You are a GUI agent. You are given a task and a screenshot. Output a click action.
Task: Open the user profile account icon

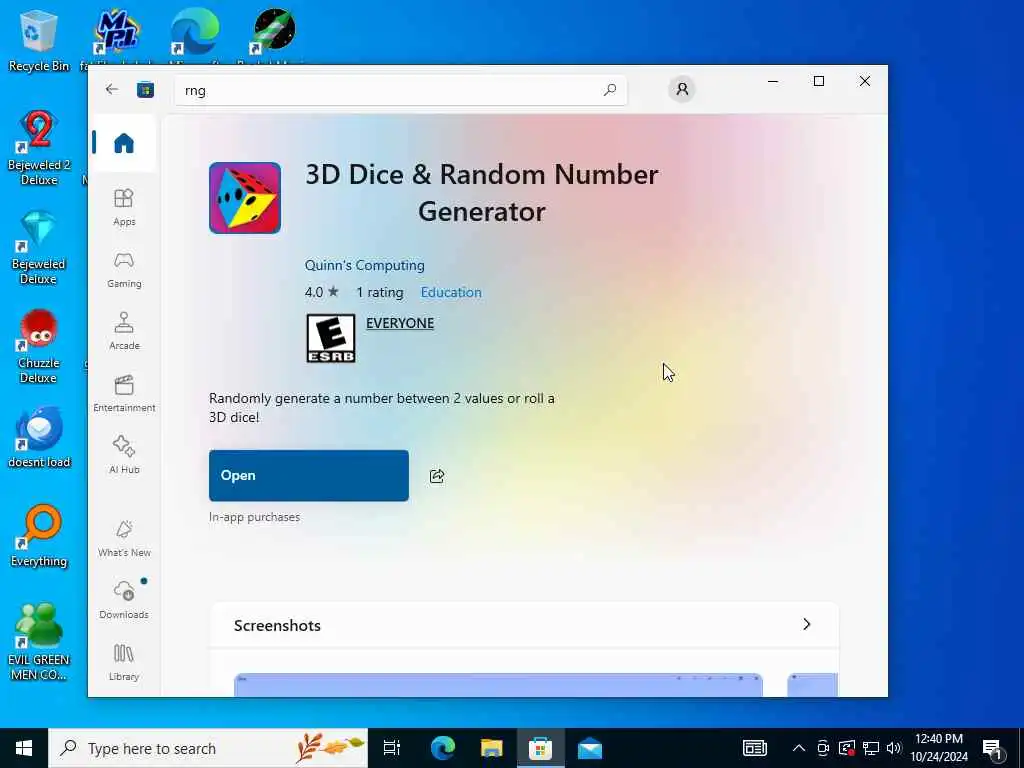682,89
